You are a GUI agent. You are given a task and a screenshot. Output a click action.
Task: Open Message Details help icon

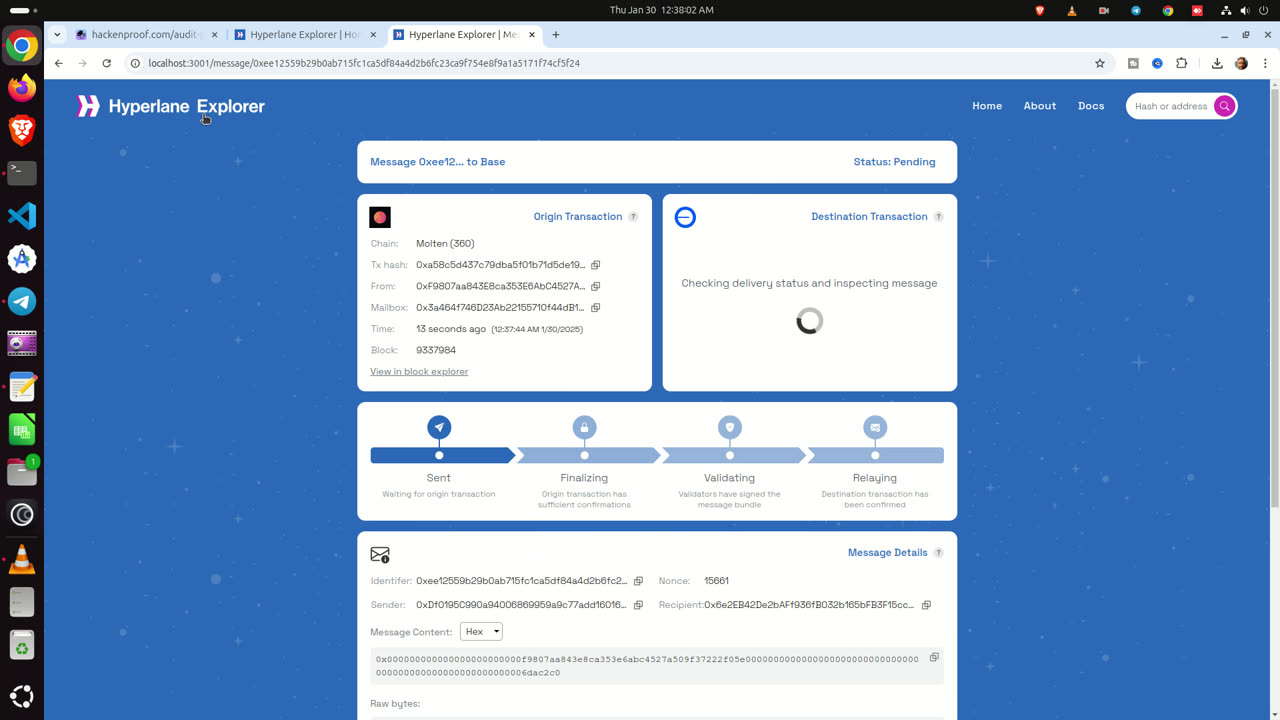(938, 553)
